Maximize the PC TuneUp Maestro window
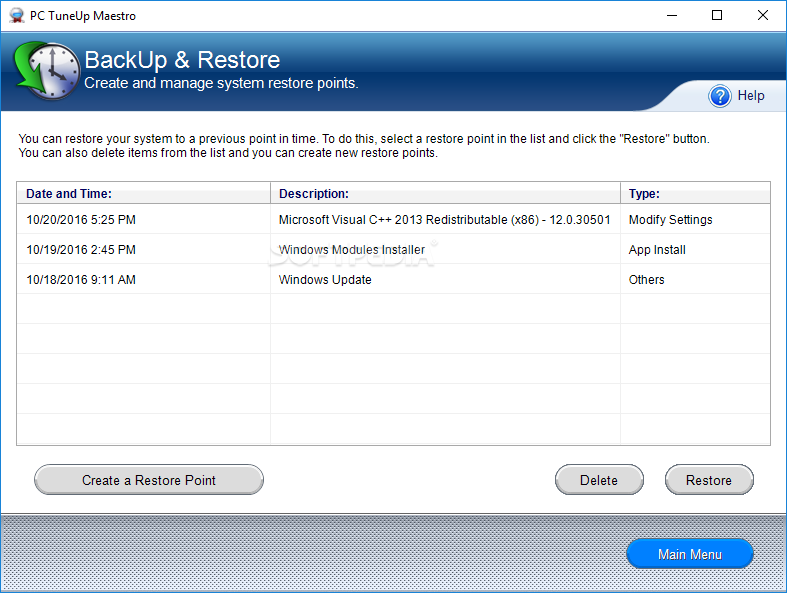 [x=717, y=16]
